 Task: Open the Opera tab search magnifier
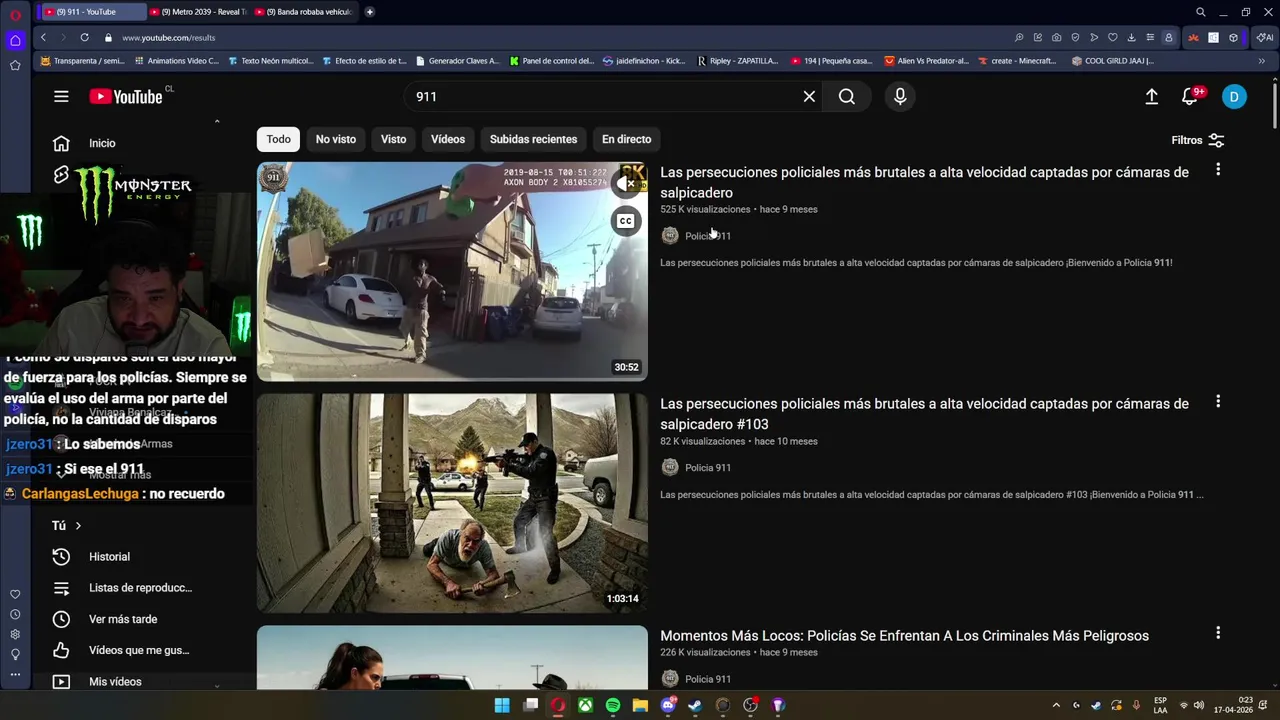coord(1200,12)
